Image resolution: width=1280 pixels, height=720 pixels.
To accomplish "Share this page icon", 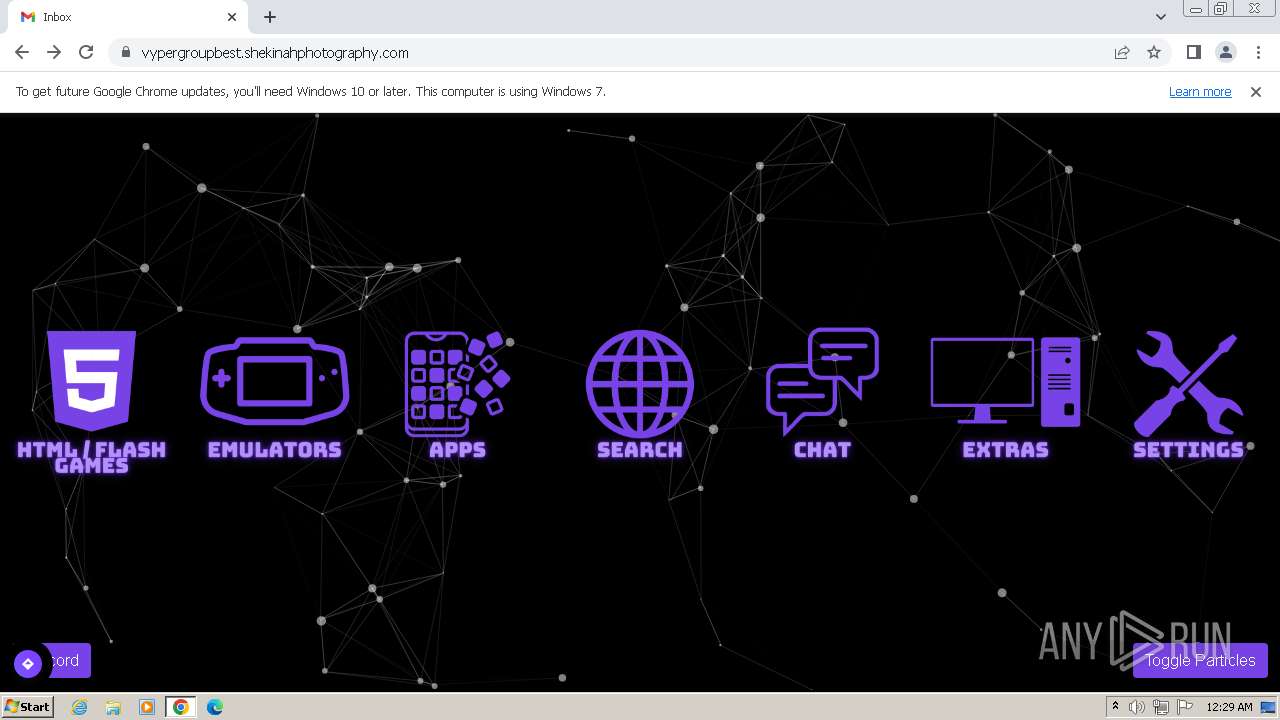I will (x=1122, y=53).
